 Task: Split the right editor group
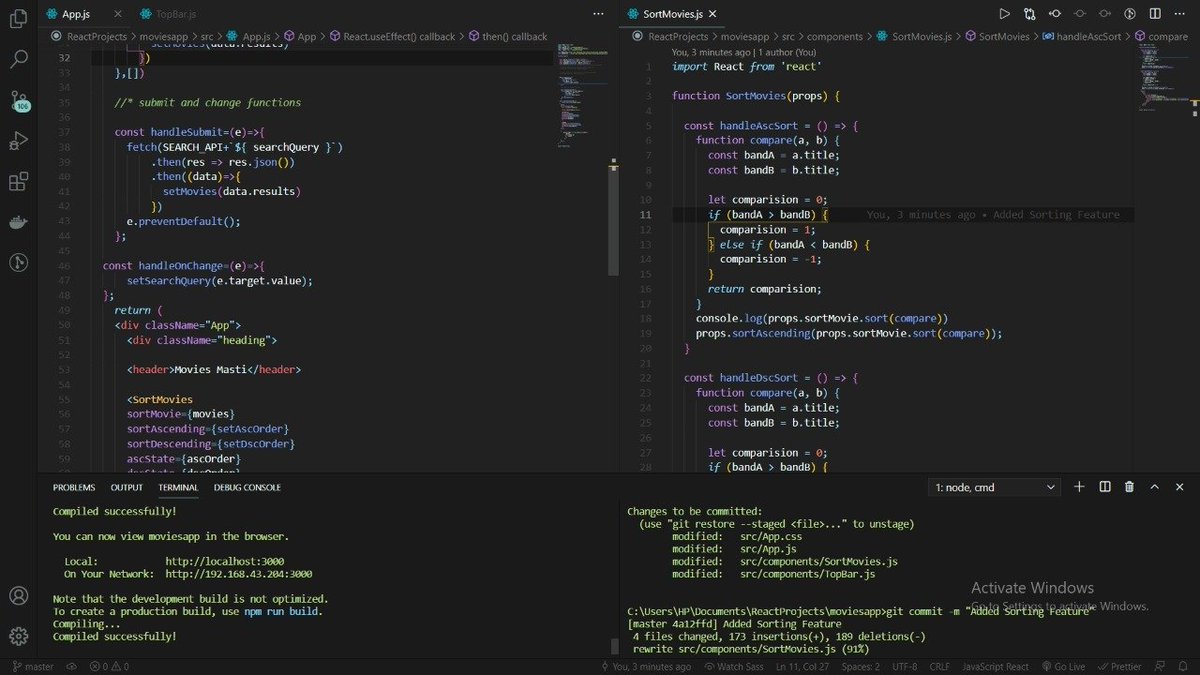coord(1154,14)
